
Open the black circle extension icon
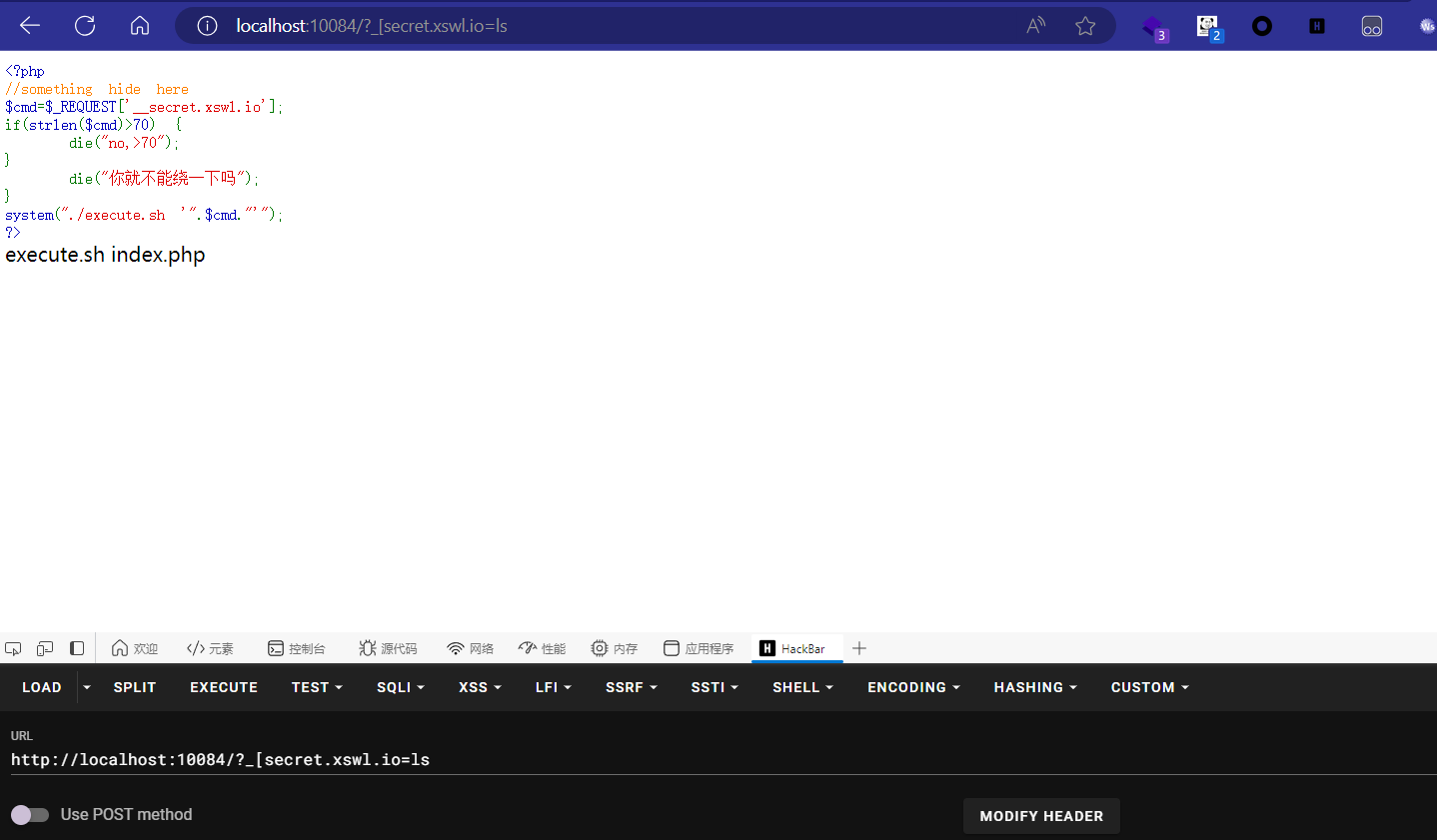[1262, 26]
